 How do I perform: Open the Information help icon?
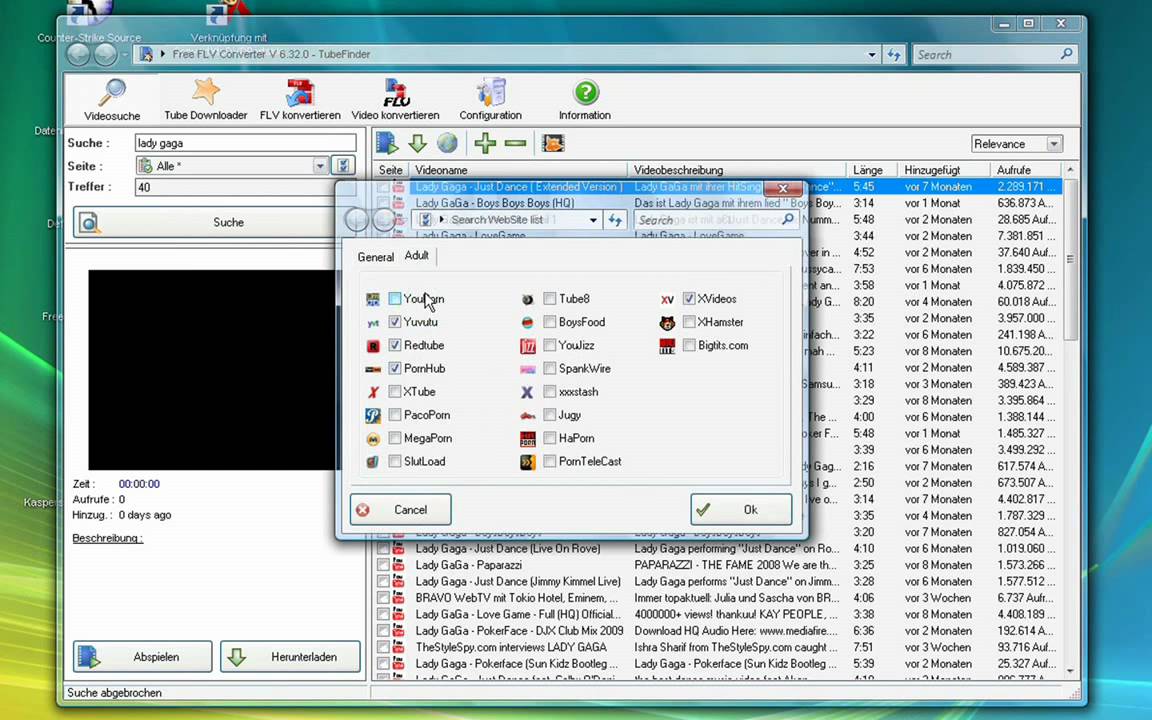585,99
